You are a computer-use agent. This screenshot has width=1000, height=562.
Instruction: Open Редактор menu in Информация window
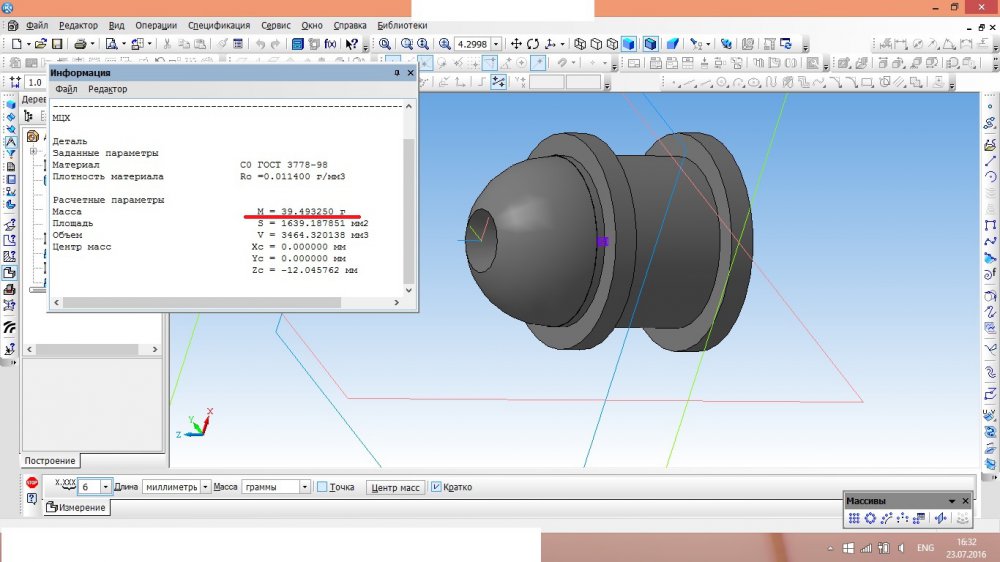pyautogui.click(x=108, y=89)
